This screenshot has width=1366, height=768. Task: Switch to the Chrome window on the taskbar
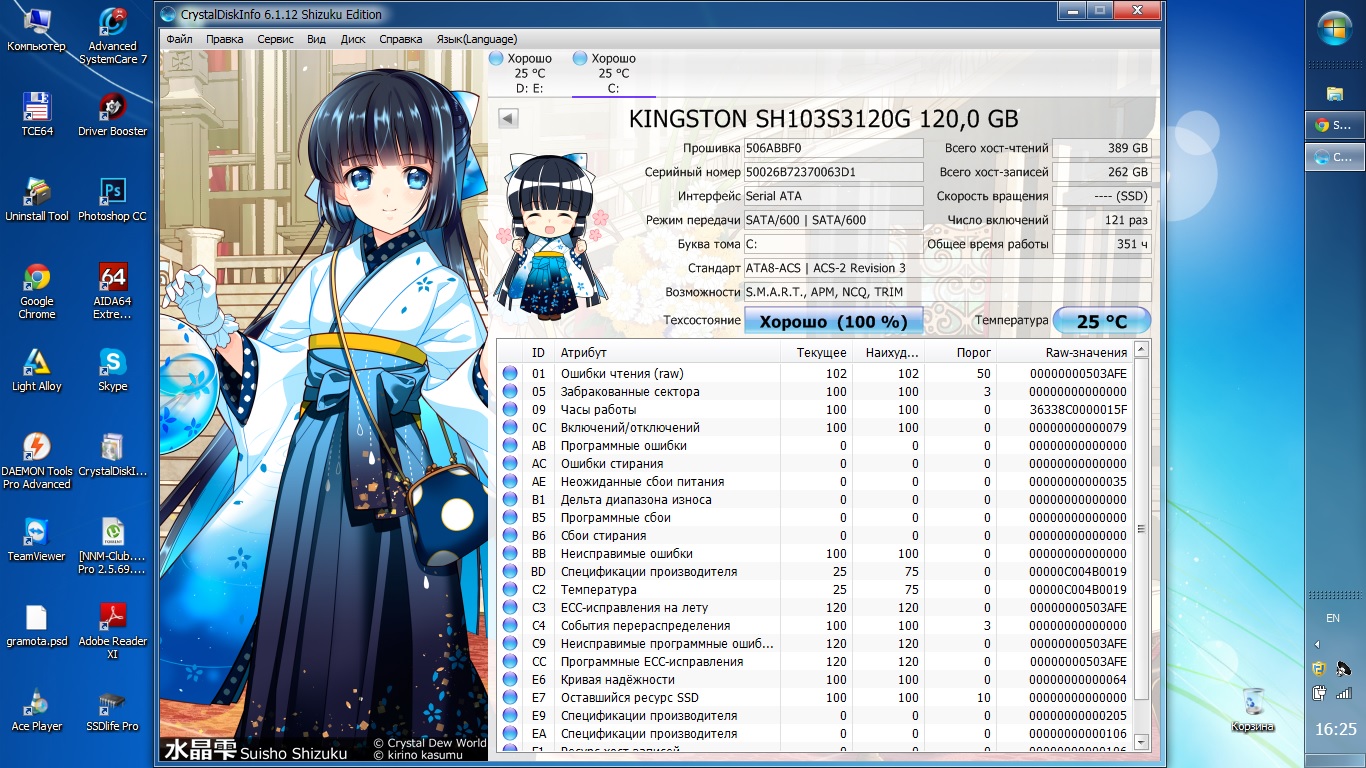tap(1335, 125)
